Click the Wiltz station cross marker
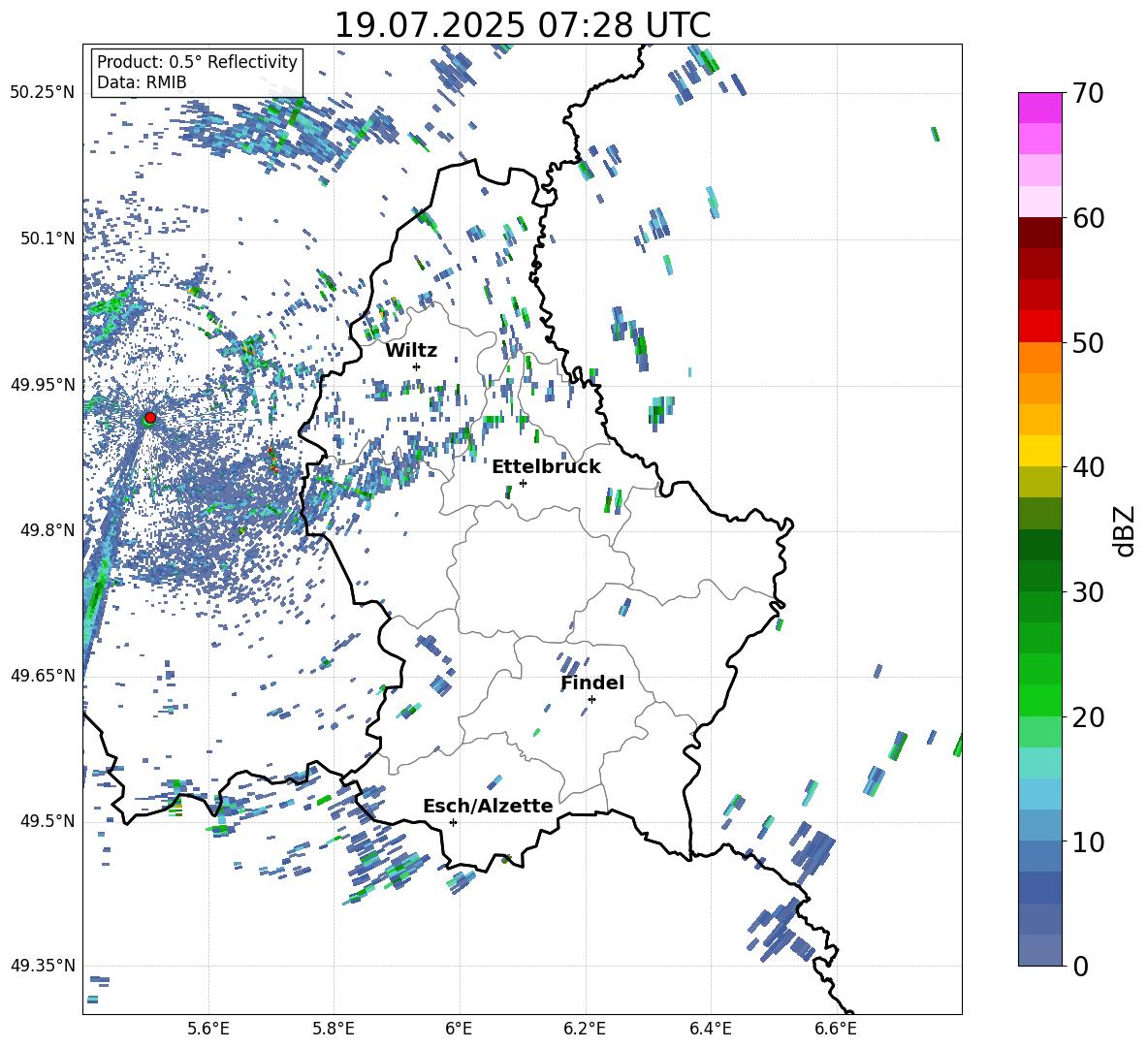Viewport: 1148px width, 1048px height. click(417, 366)
